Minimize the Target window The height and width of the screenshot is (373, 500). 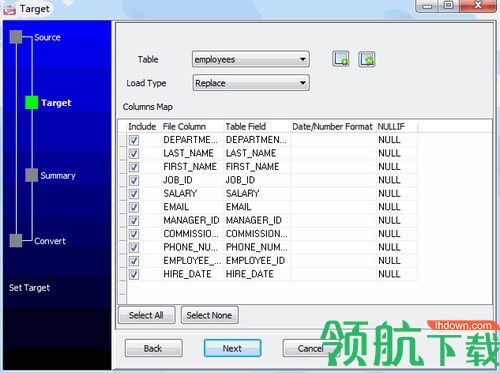click(x=428, y=6)
